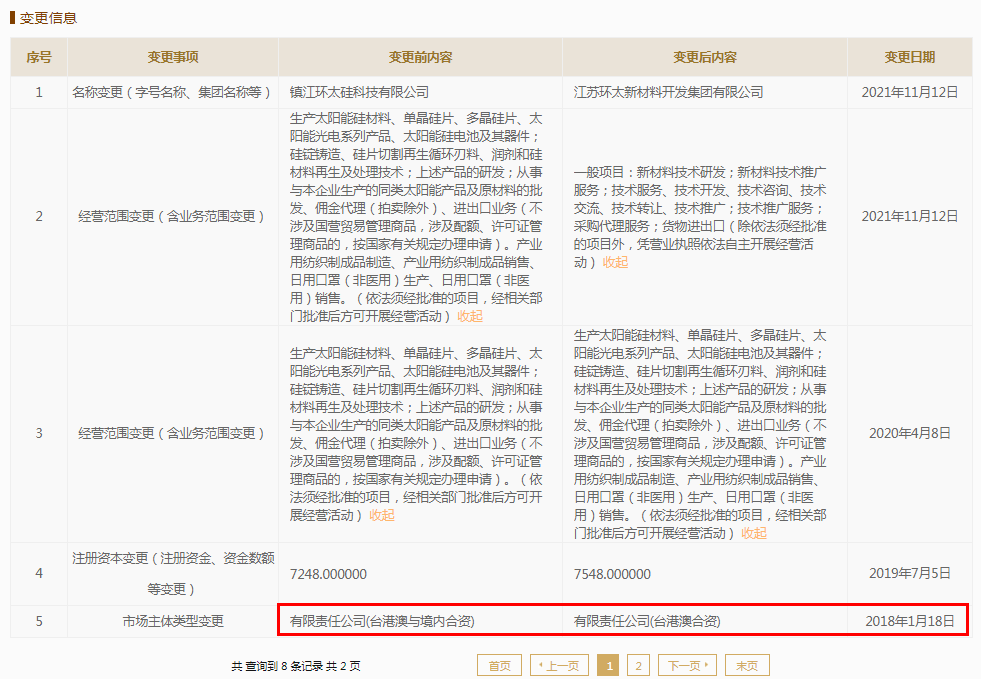Click sequence number 5 cell

coord(39,621)
